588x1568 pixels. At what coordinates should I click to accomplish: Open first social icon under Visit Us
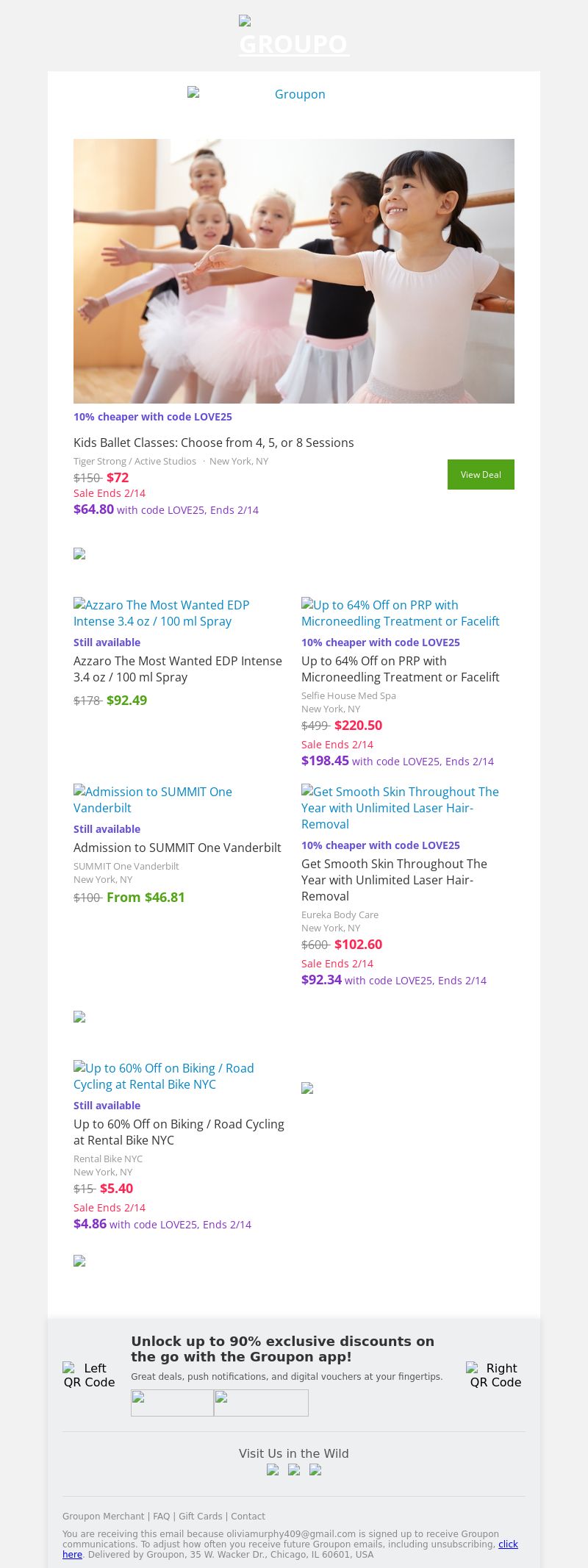click(x=273, y=1469)
